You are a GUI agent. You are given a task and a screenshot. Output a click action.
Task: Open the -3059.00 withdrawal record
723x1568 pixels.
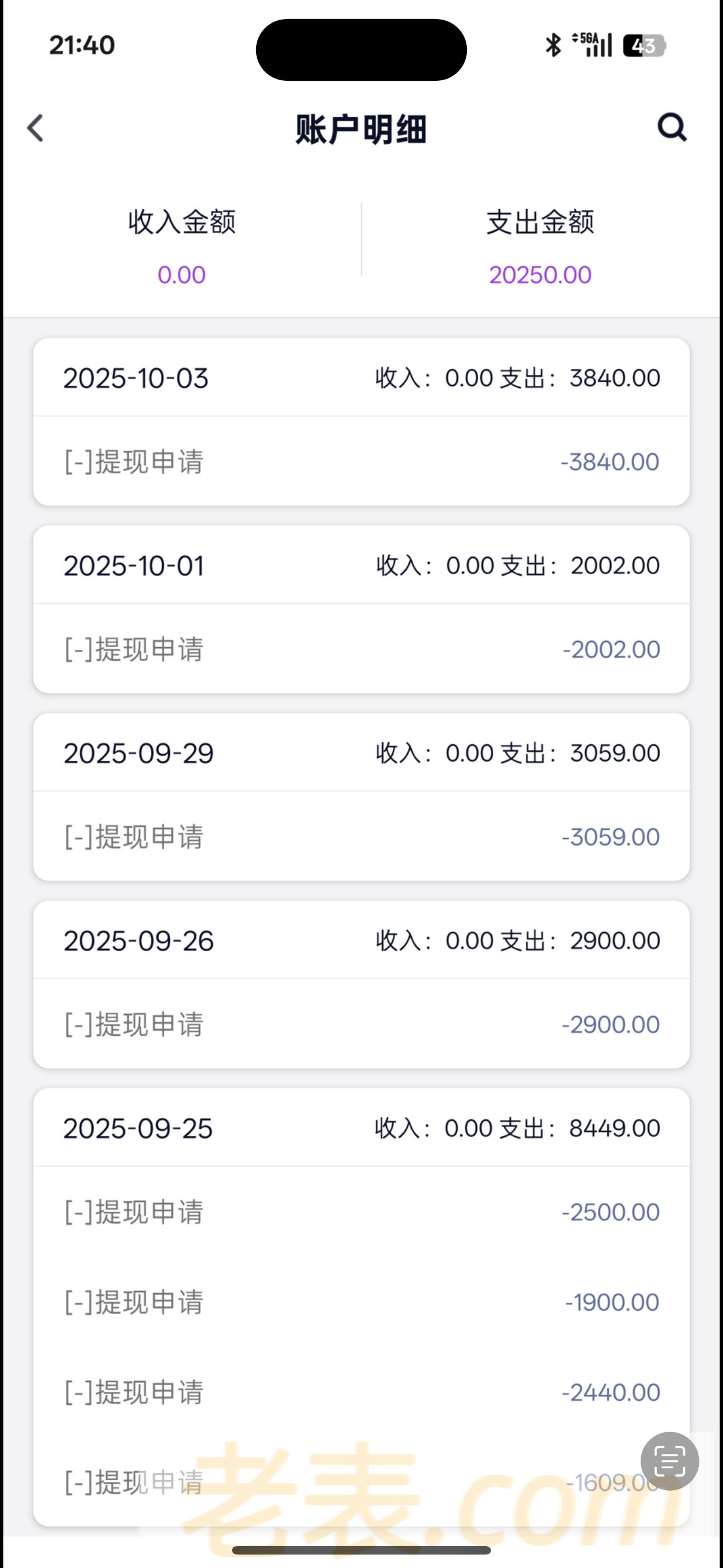click(x=361, y=836)
